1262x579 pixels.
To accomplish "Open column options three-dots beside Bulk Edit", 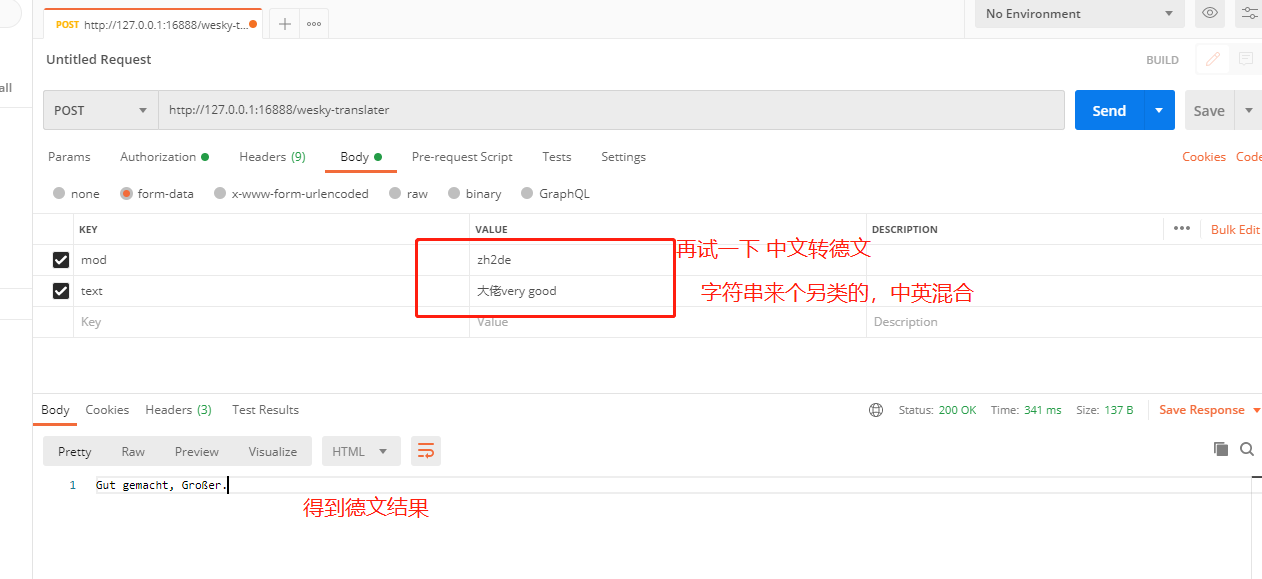I will point(1182,228).
